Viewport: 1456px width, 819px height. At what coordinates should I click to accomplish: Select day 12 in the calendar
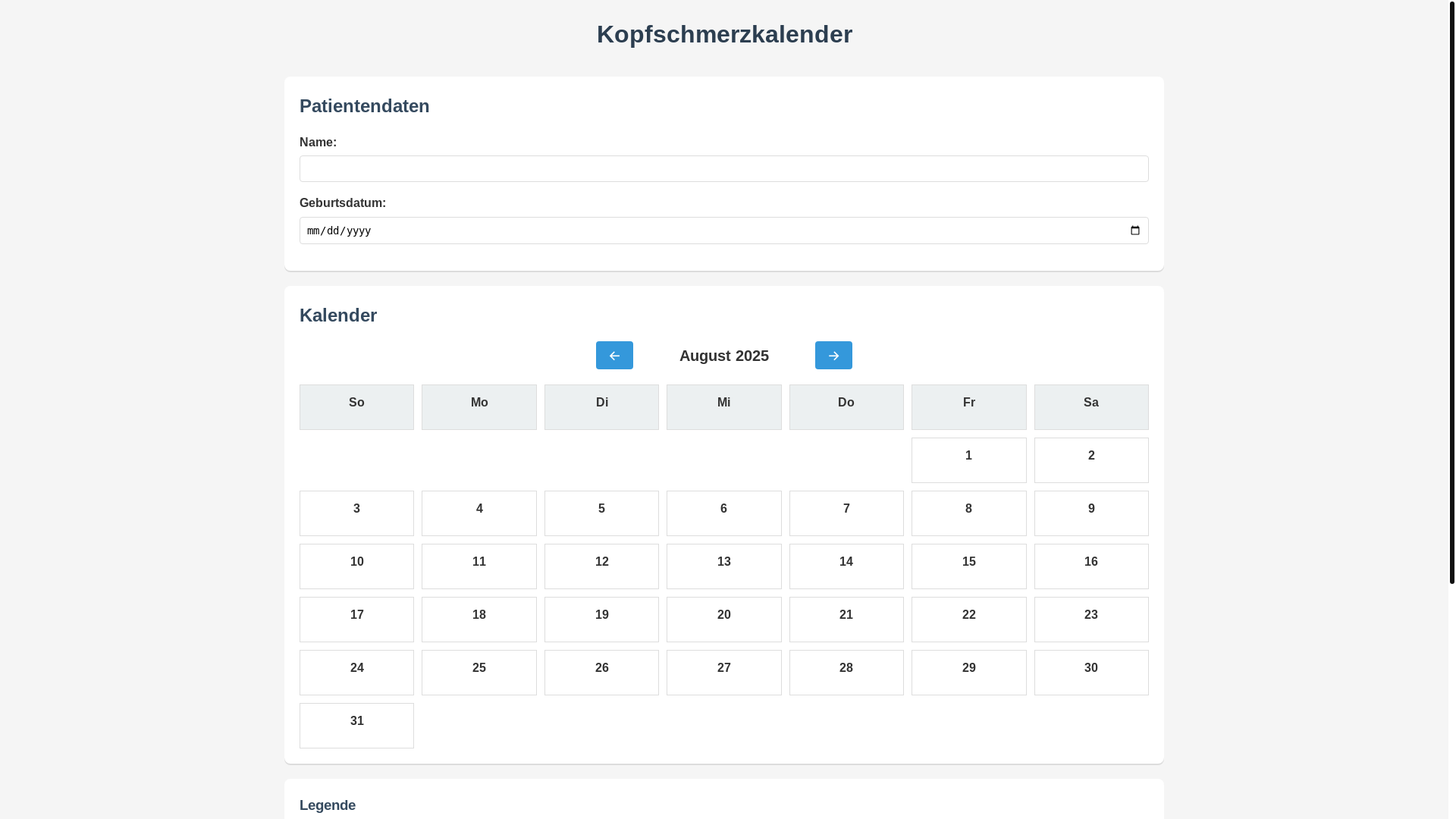pyautogui.click(x=601, y=566)
